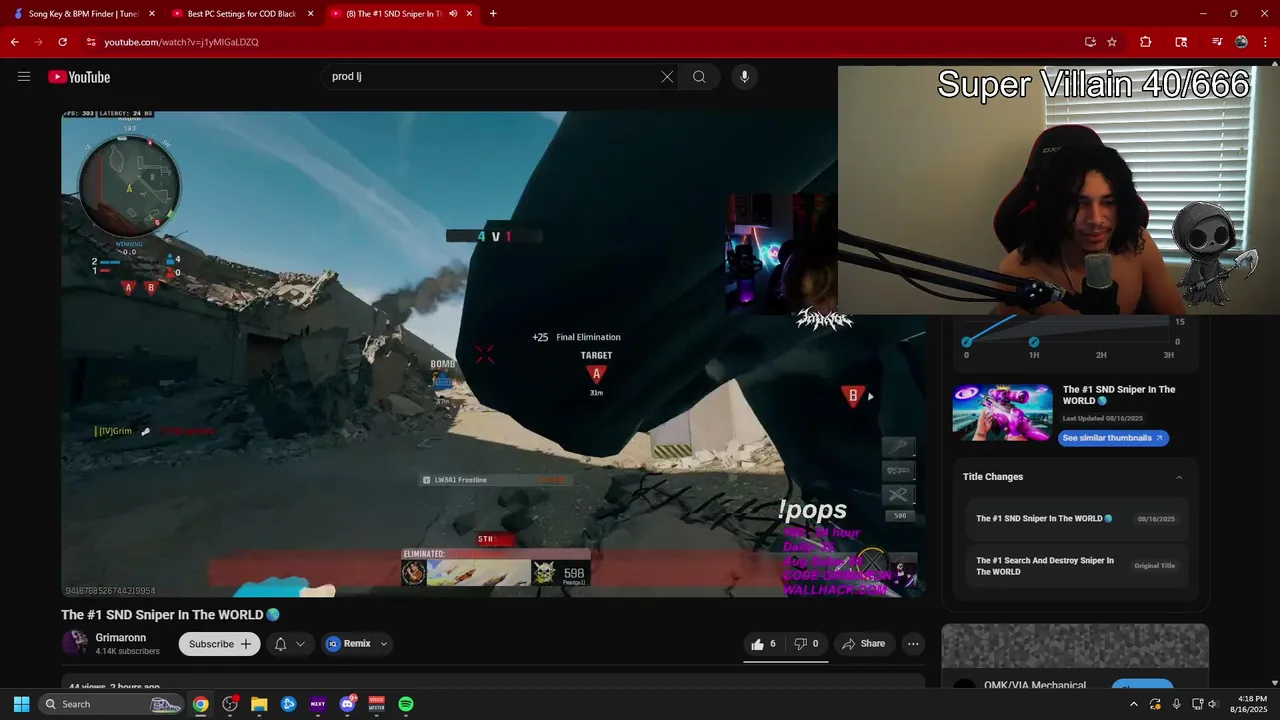Switch to Best PC Settings for COD tab

243,14
